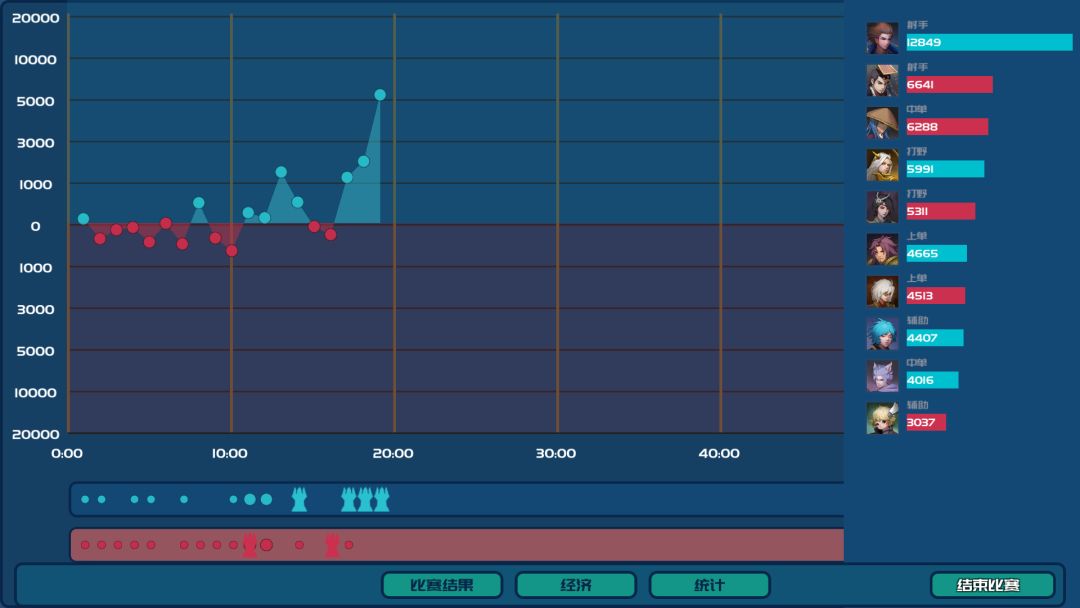Click the hero portrait next to 4665
Screen dimensions: 1080x608
(882, 249)
